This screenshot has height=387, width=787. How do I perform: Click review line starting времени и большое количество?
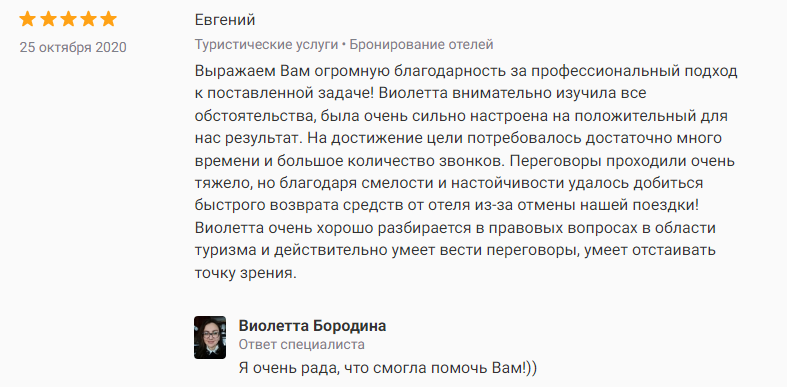click(x=465, y=162)
